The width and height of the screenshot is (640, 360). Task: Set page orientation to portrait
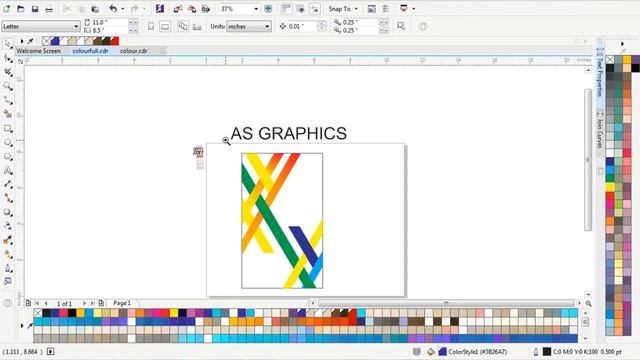coord(151,27)
